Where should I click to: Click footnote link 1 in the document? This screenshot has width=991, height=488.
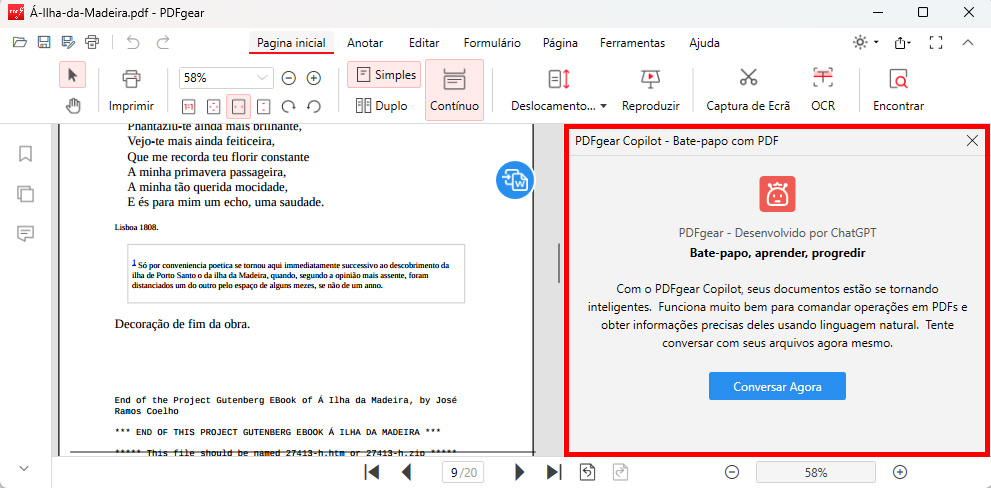(134, 262)
